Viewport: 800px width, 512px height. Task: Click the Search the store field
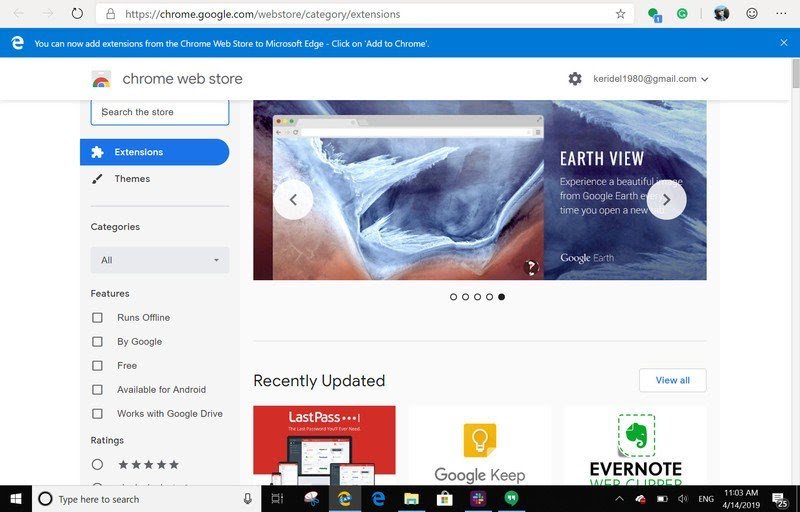pyautogui.click(x=160, y=112)
